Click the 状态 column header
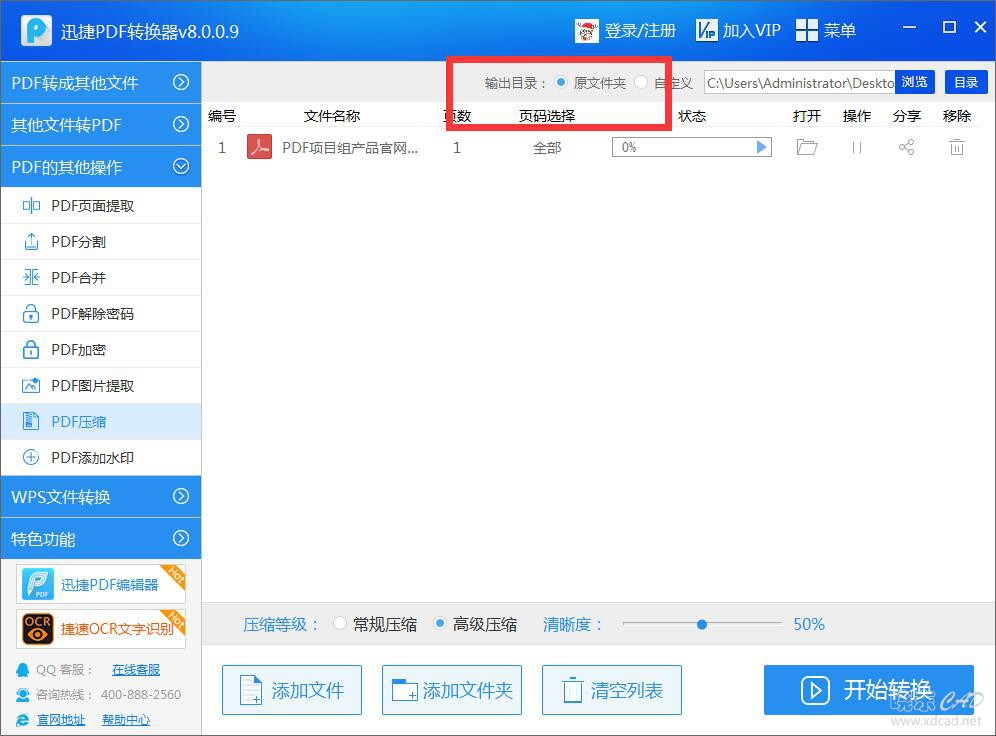The image size is (996, 736). tap(692, 116)
